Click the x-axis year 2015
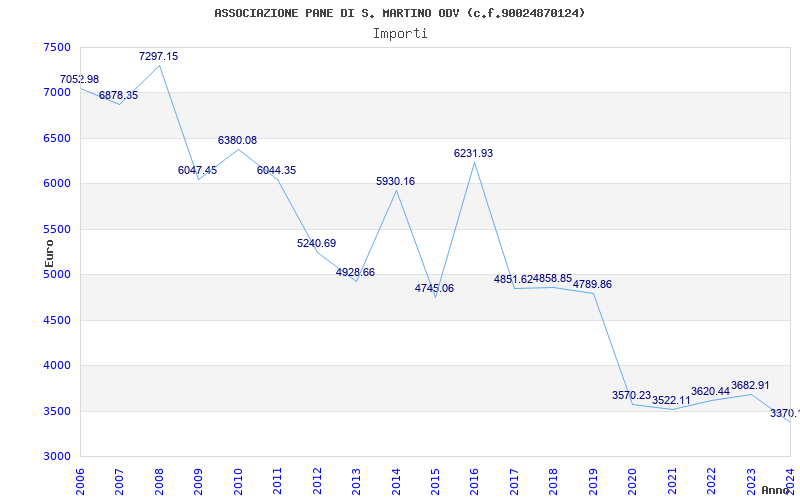The image size is (800, 500). pos(435,481)
